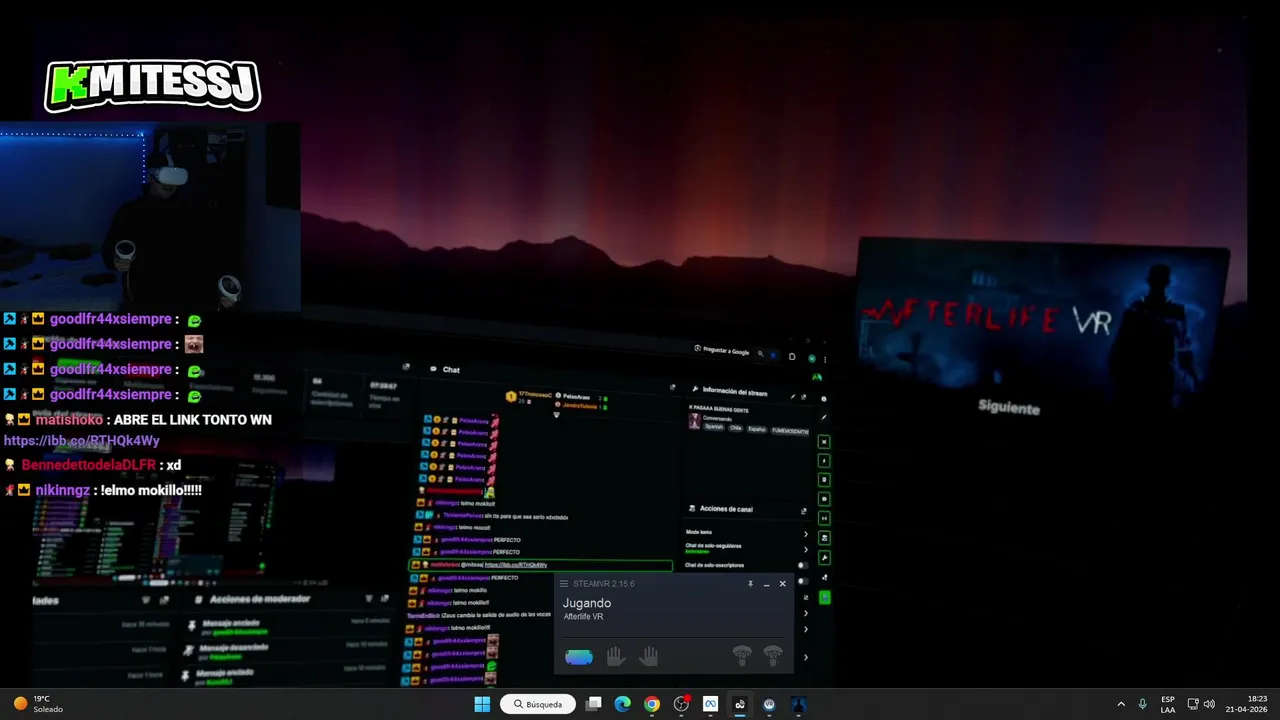The width and height of the screenshot is (1280, 720).
Task: Click nikinngz message !elmo mokillo!!!!!
Action: [150, 491]
